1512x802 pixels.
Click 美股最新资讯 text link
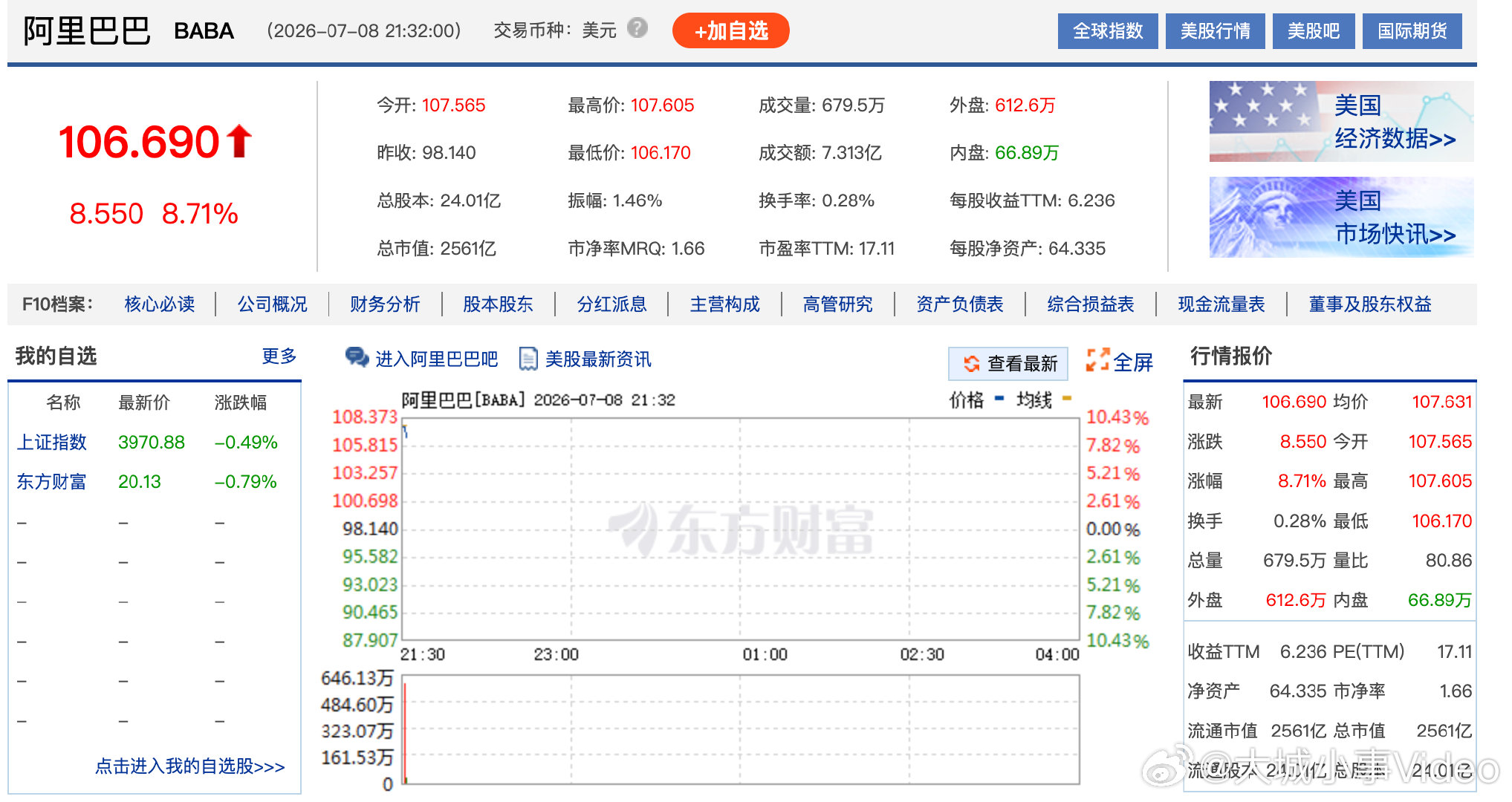coord(598,359)
